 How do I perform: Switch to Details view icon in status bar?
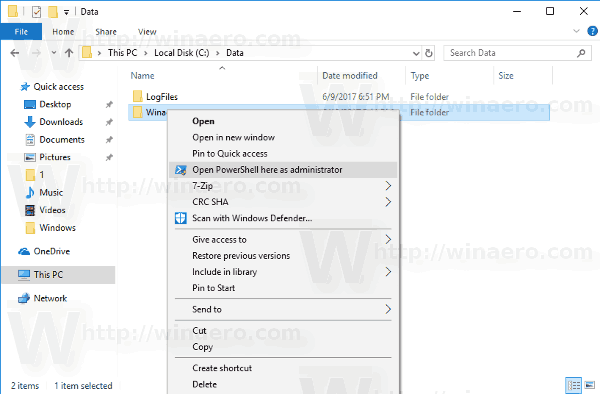point(573,385)
